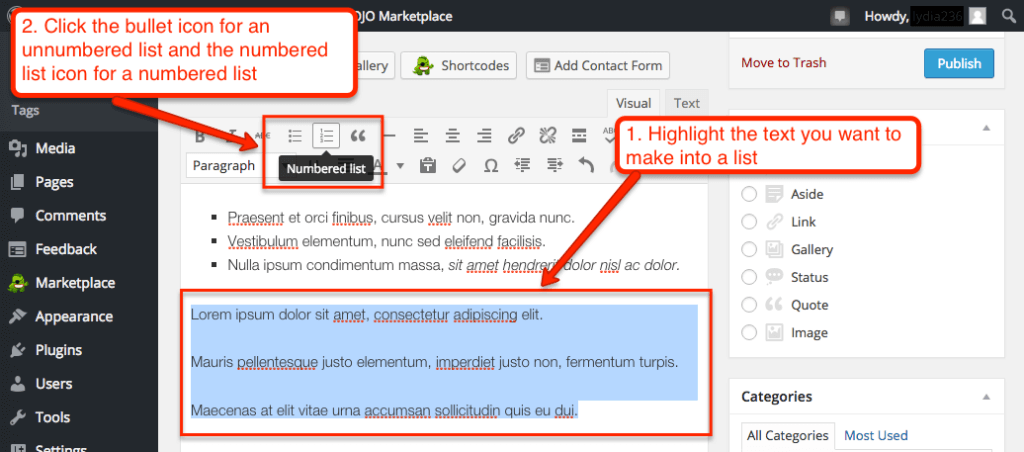1024x452 pixels.
Task: Click the bulleted list icon
Action: point(295,136)
